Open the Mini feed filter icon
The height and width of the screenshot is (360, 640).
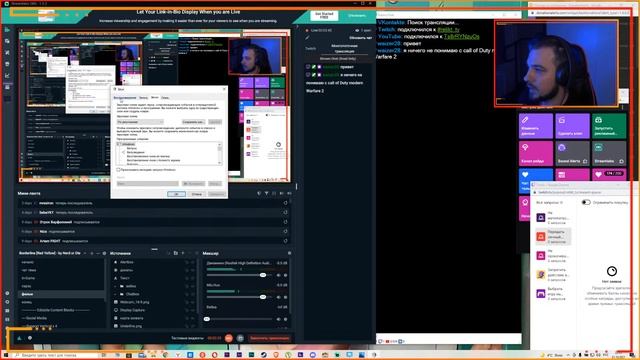pos(266,193)
